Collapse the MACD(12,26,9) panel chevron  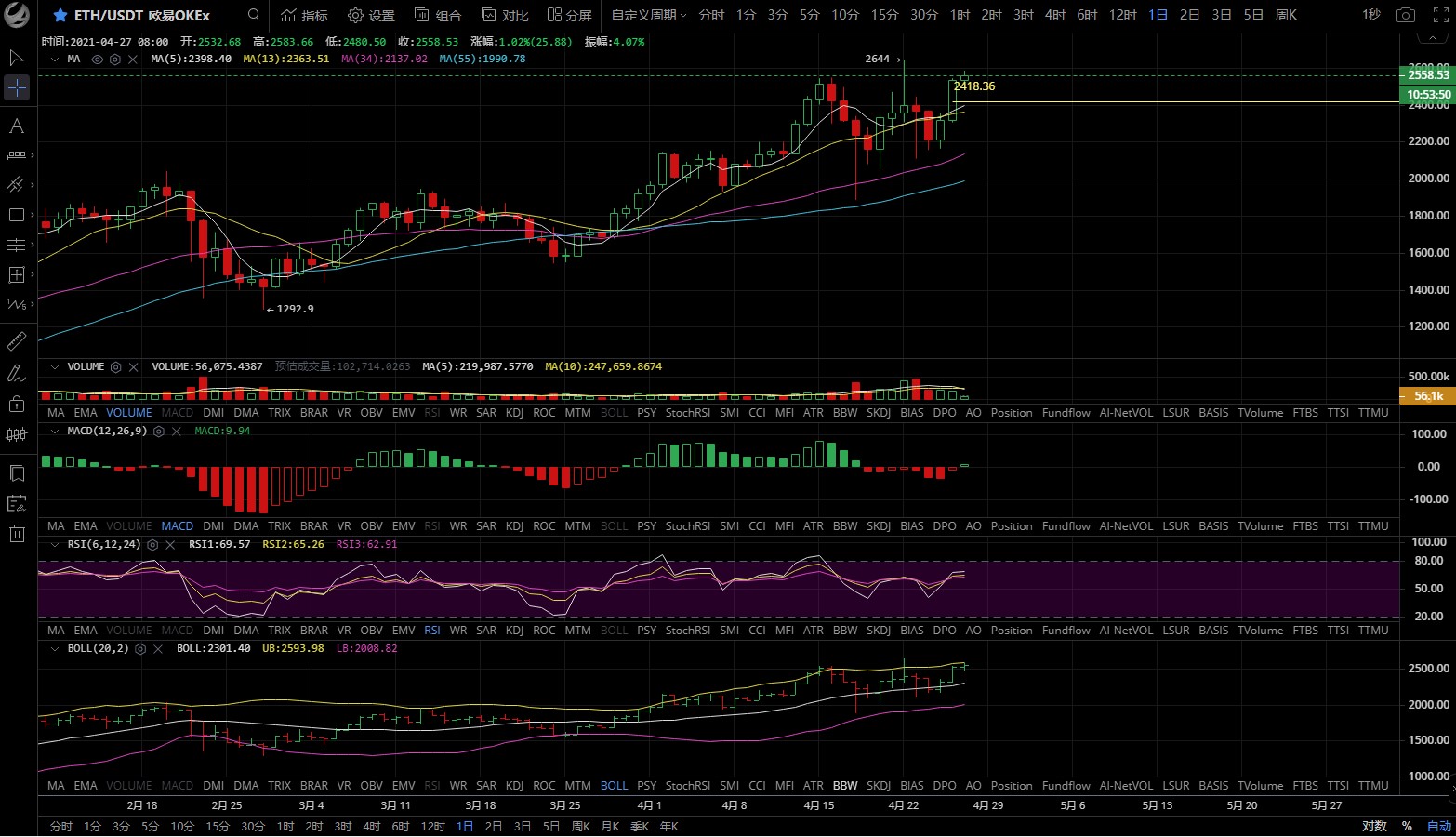tap(55, 432)
